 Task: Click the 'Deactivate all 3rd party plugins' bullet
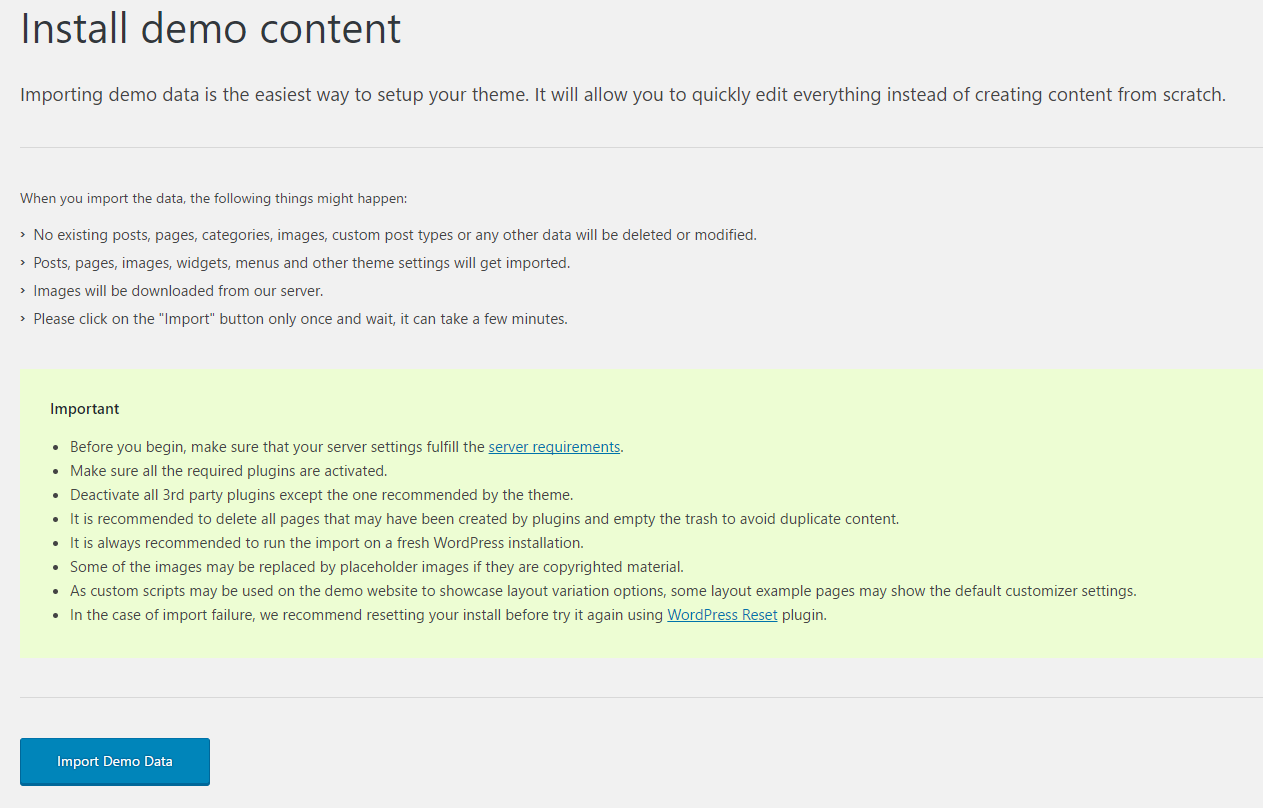click(321, 495)
